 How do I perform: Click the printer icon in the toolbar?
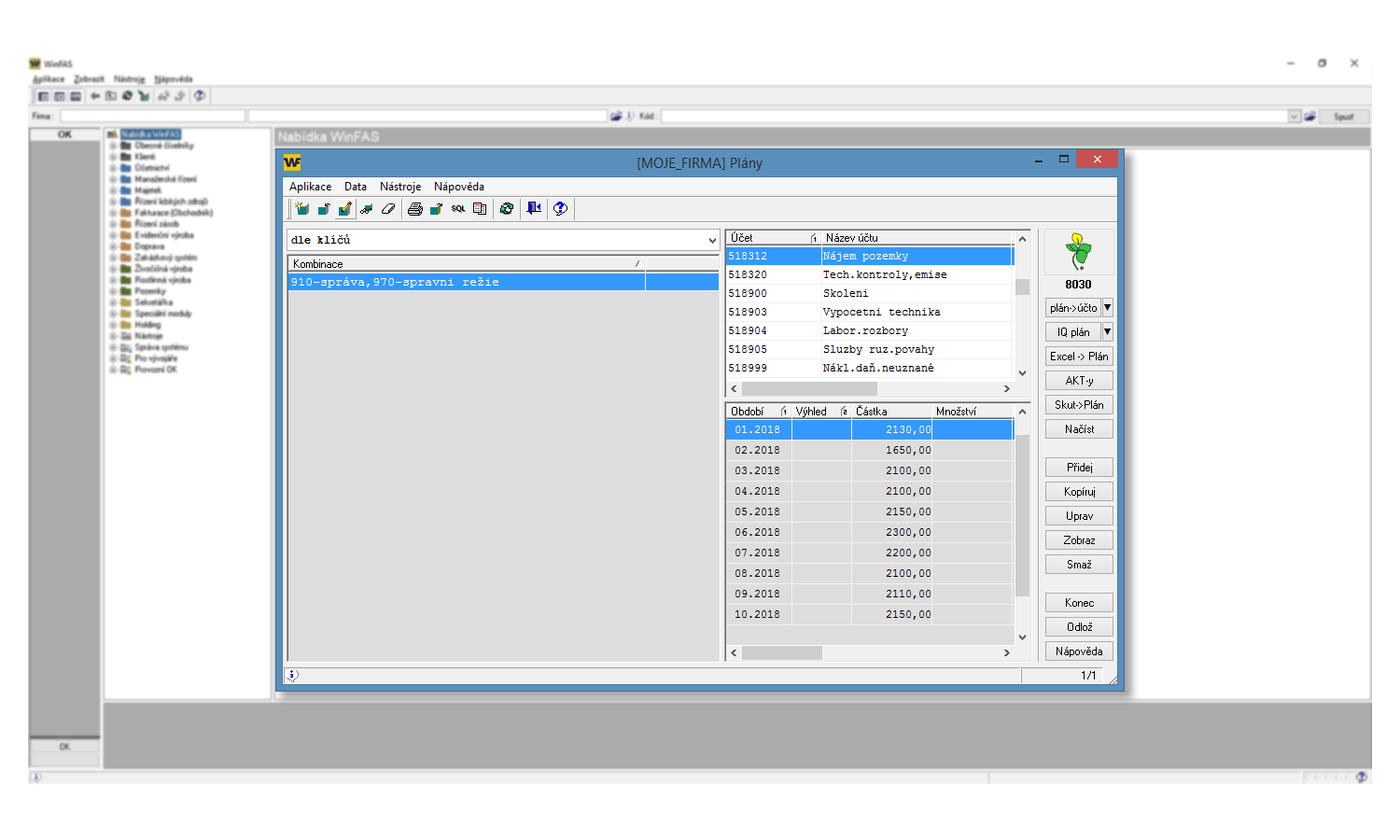tap(415, 209)
